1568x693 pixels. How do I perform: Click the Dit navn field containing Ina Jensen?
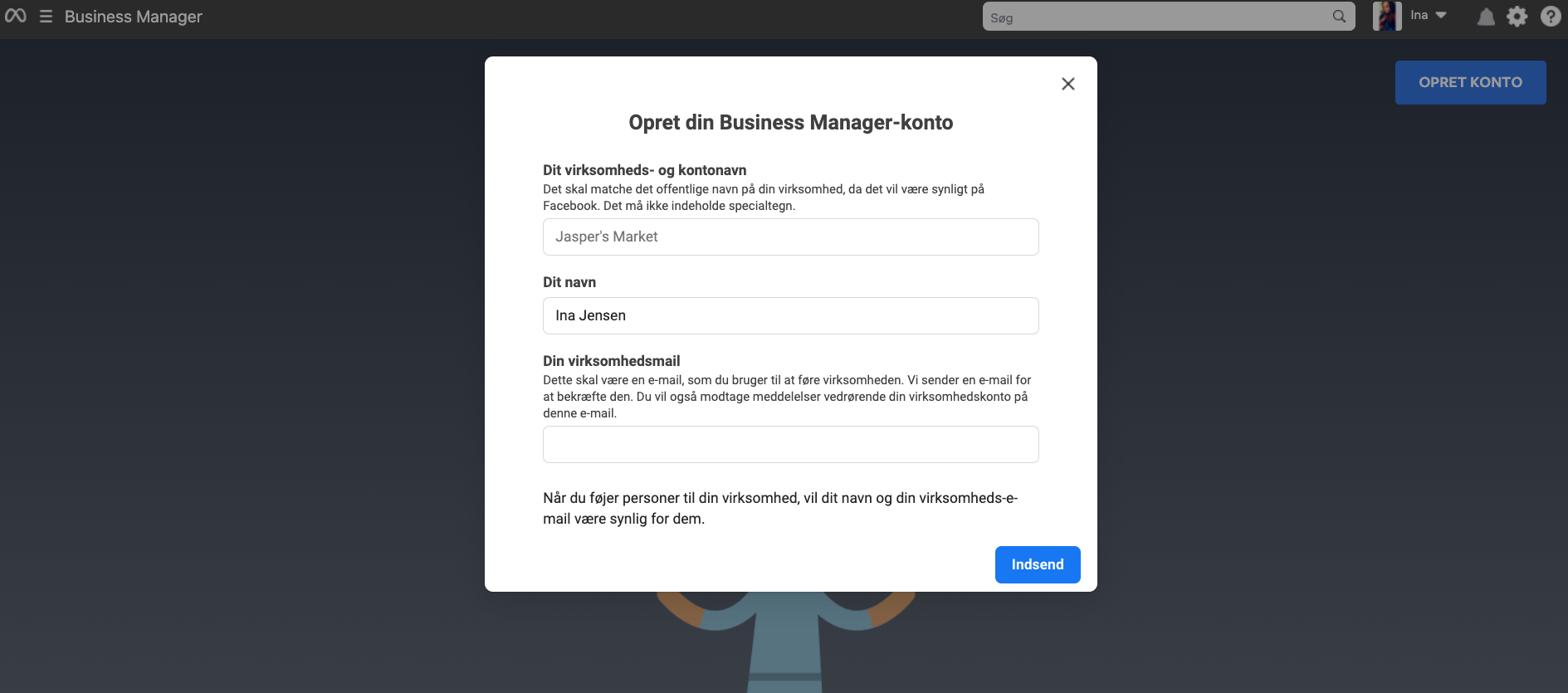790,315
